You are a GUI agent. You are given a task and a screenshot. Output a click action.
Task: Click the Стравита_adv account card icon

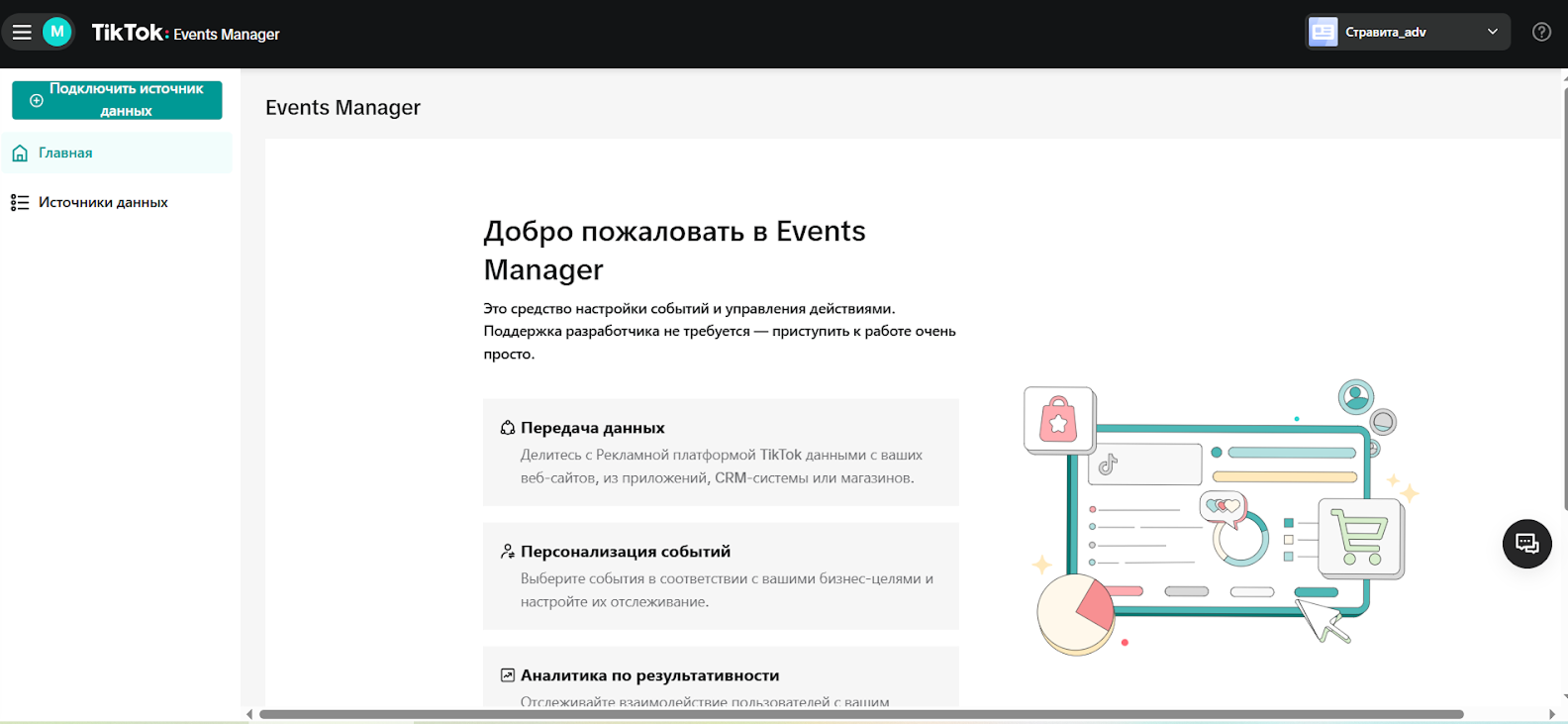(1323, 32)
